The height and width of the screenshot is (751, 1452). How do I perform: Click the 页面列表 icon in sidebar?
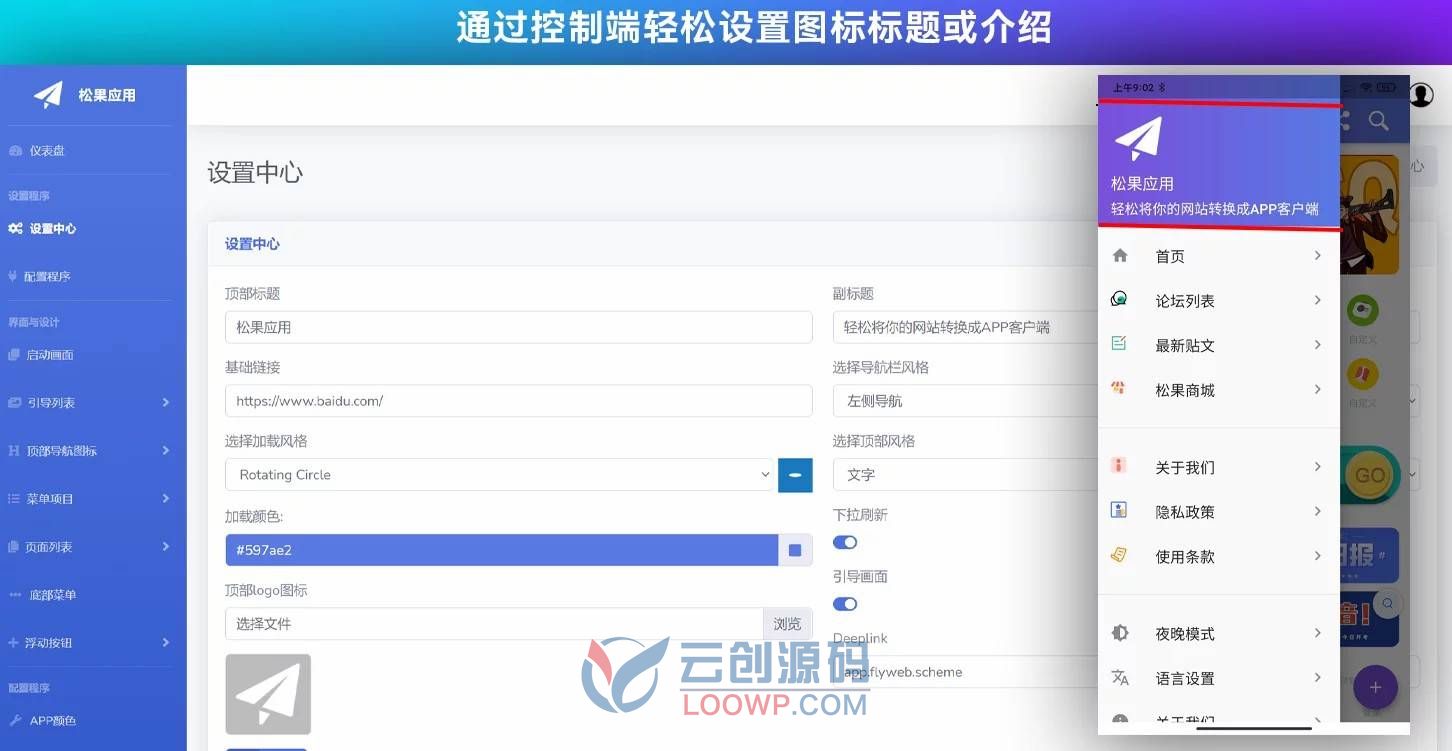tap(14, 547)
